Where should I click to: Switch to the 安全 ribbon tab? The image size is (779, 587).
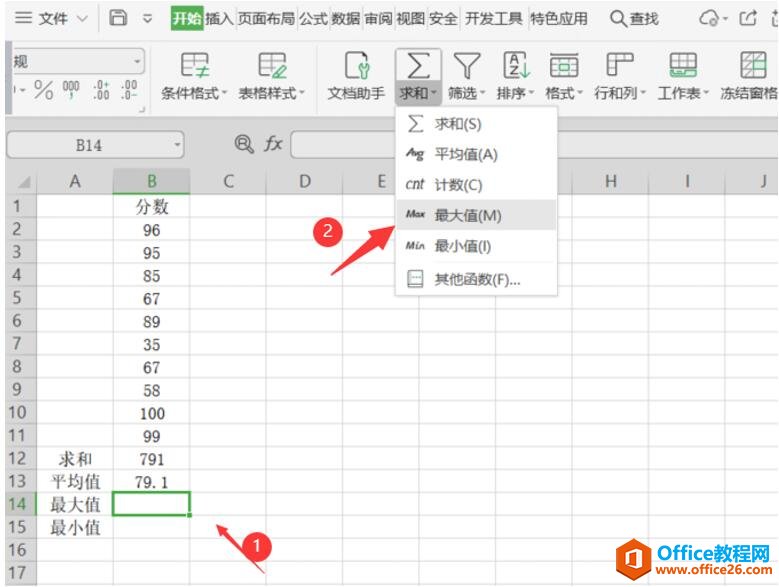tap(443, 19)
